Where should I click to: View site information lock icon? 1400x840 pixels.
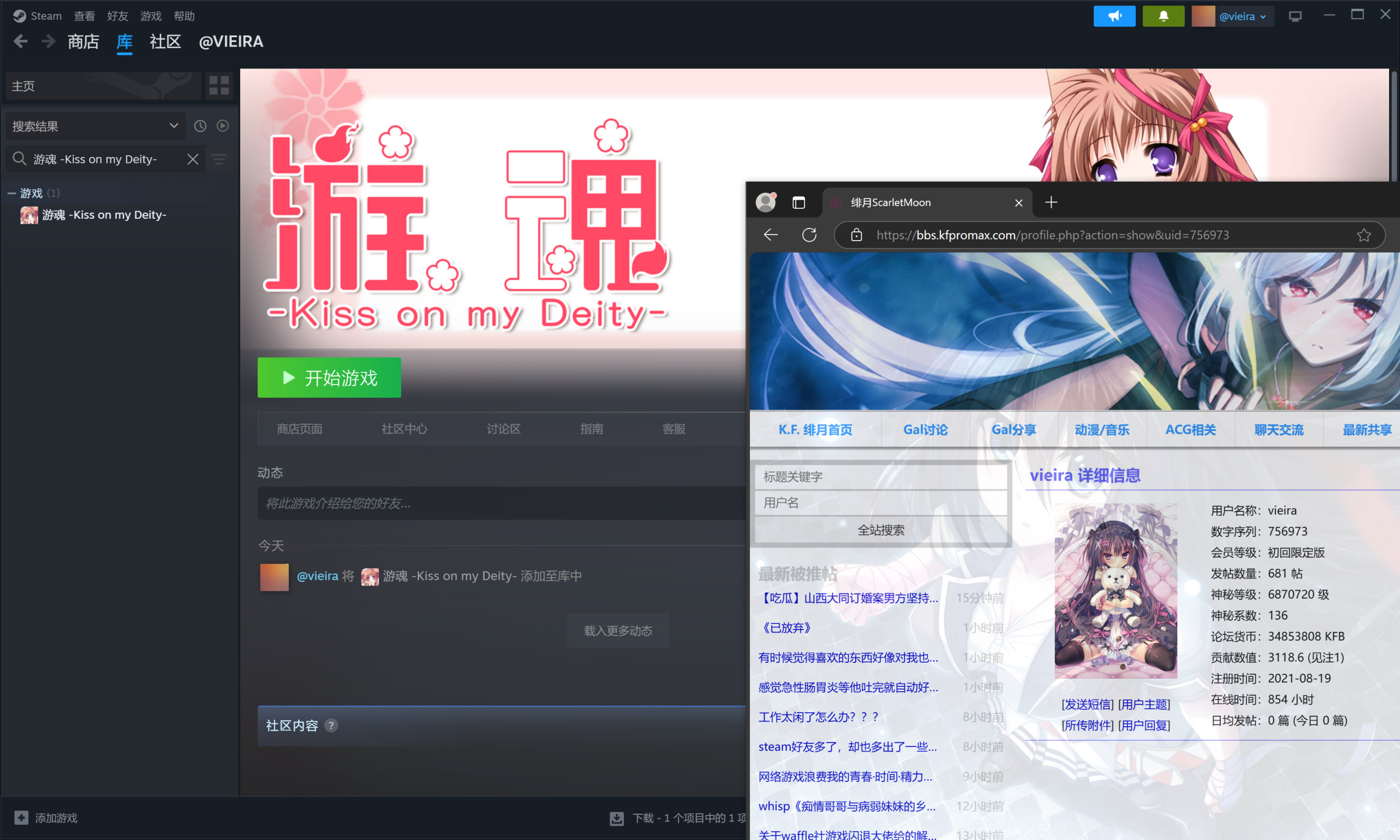coord(856,235)
